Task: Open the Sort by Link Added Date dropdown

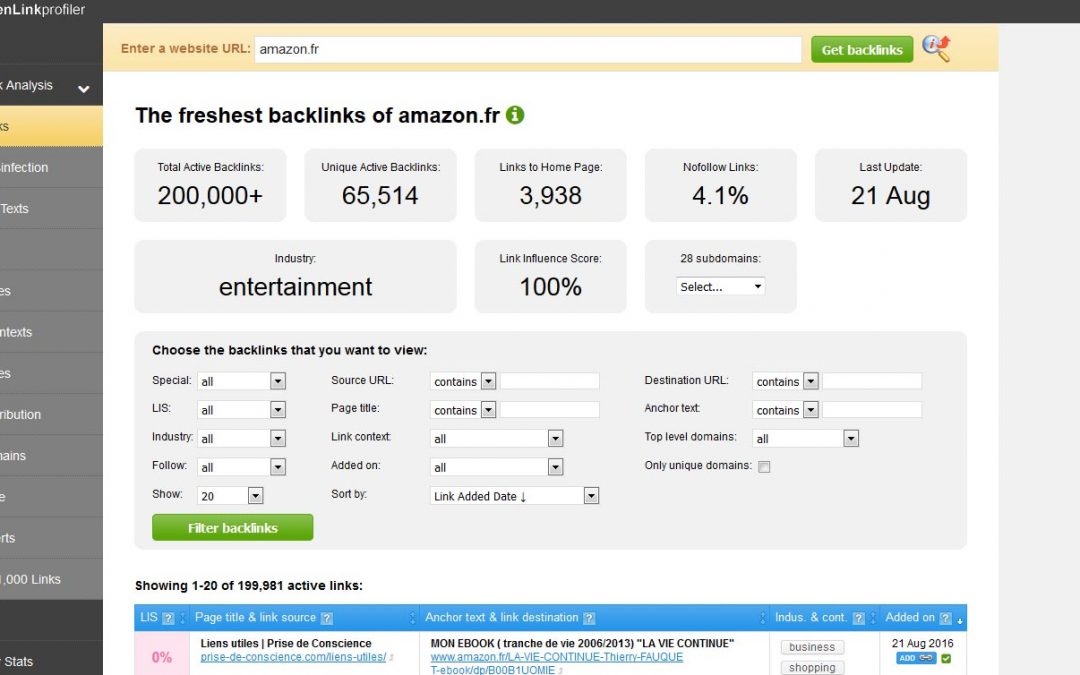Action: click(x=515, y=496)
